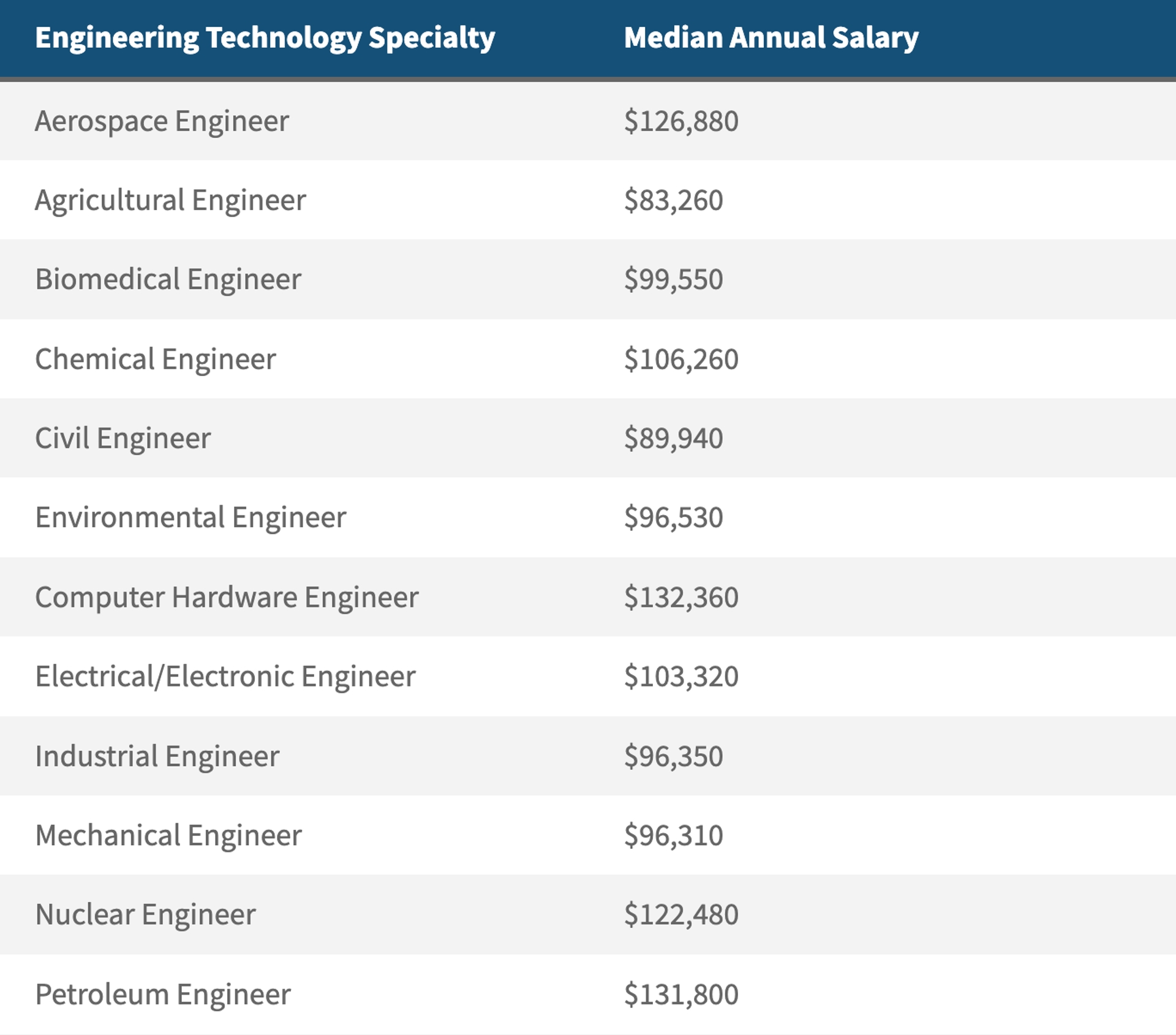This screenshot has height=1035, width=1176.
Task: Select Biomedical Engineer in the table
Action: point(168,279)
